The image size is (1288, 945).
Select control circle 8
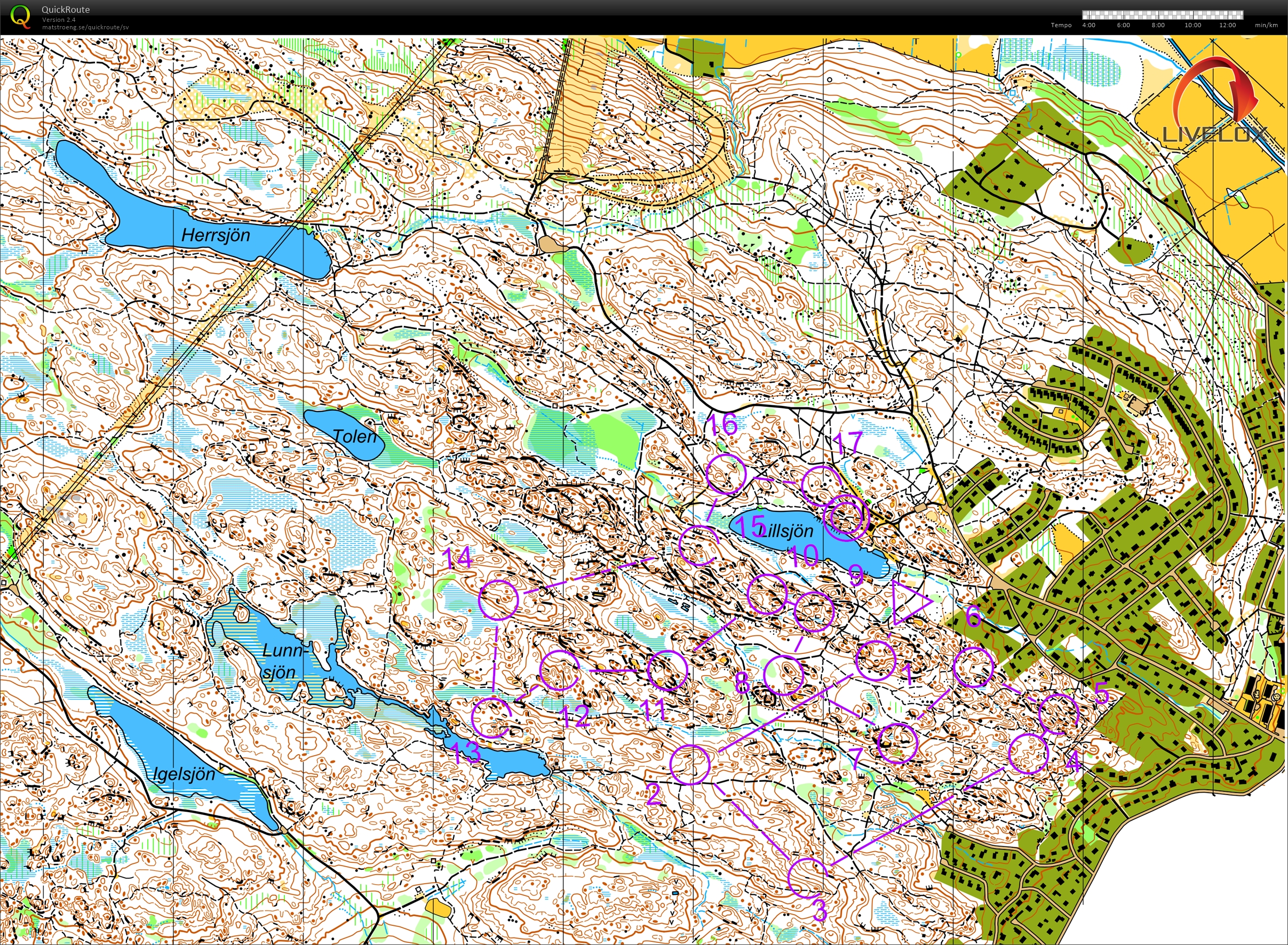click(x=784, y=676)
